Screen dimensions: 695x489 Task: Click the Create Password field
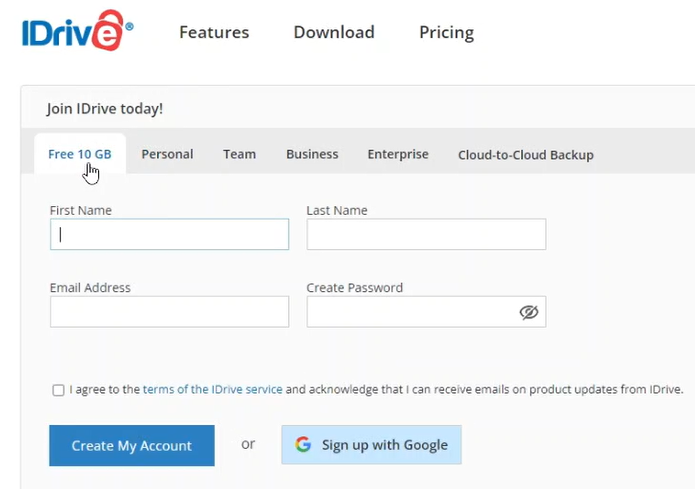point(426,312)
